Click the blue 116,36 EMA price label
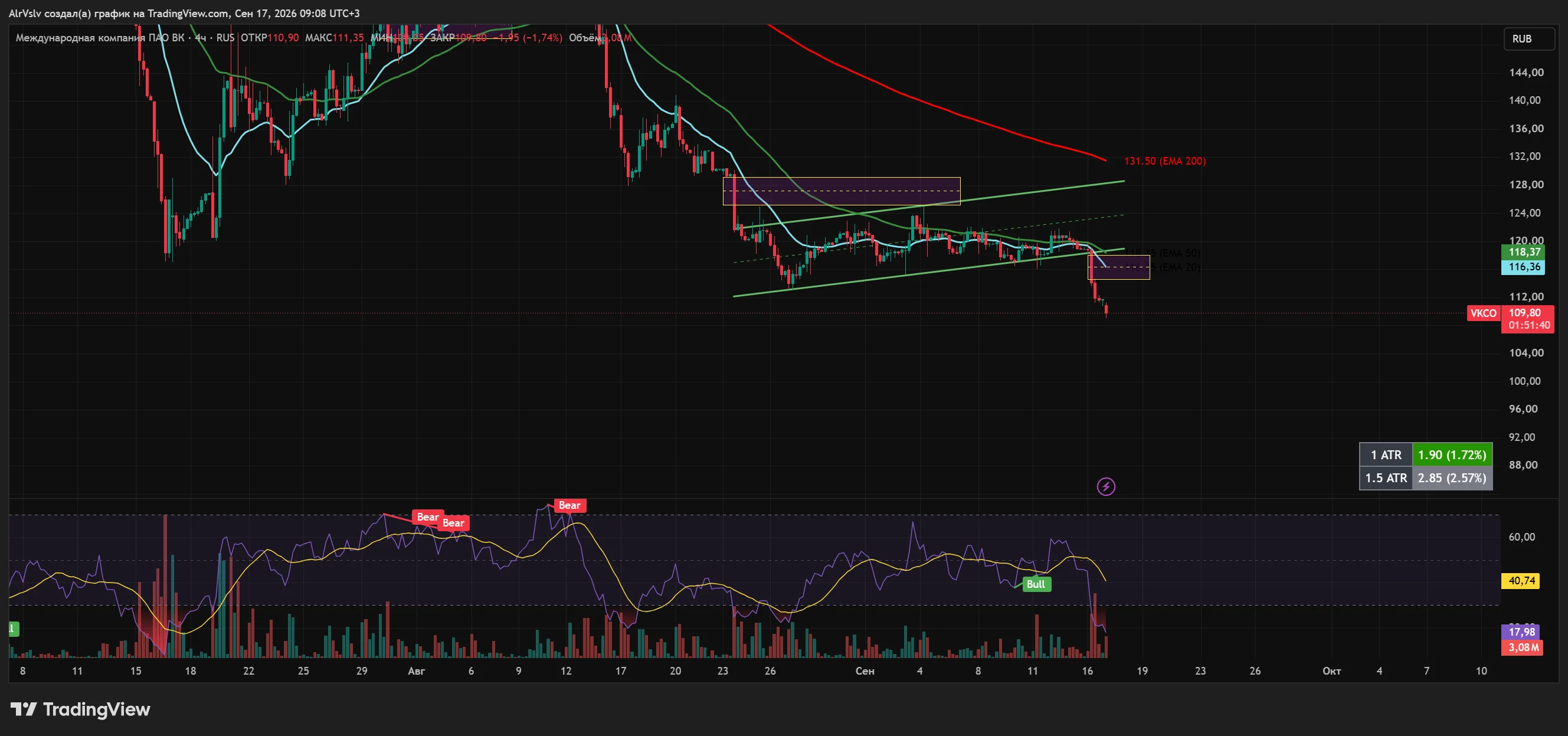 click(1524, 267)
